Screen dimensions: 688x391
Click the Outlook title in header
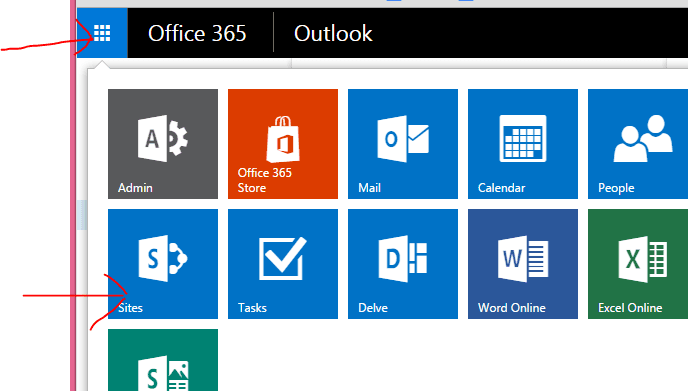tap(333, 33)
